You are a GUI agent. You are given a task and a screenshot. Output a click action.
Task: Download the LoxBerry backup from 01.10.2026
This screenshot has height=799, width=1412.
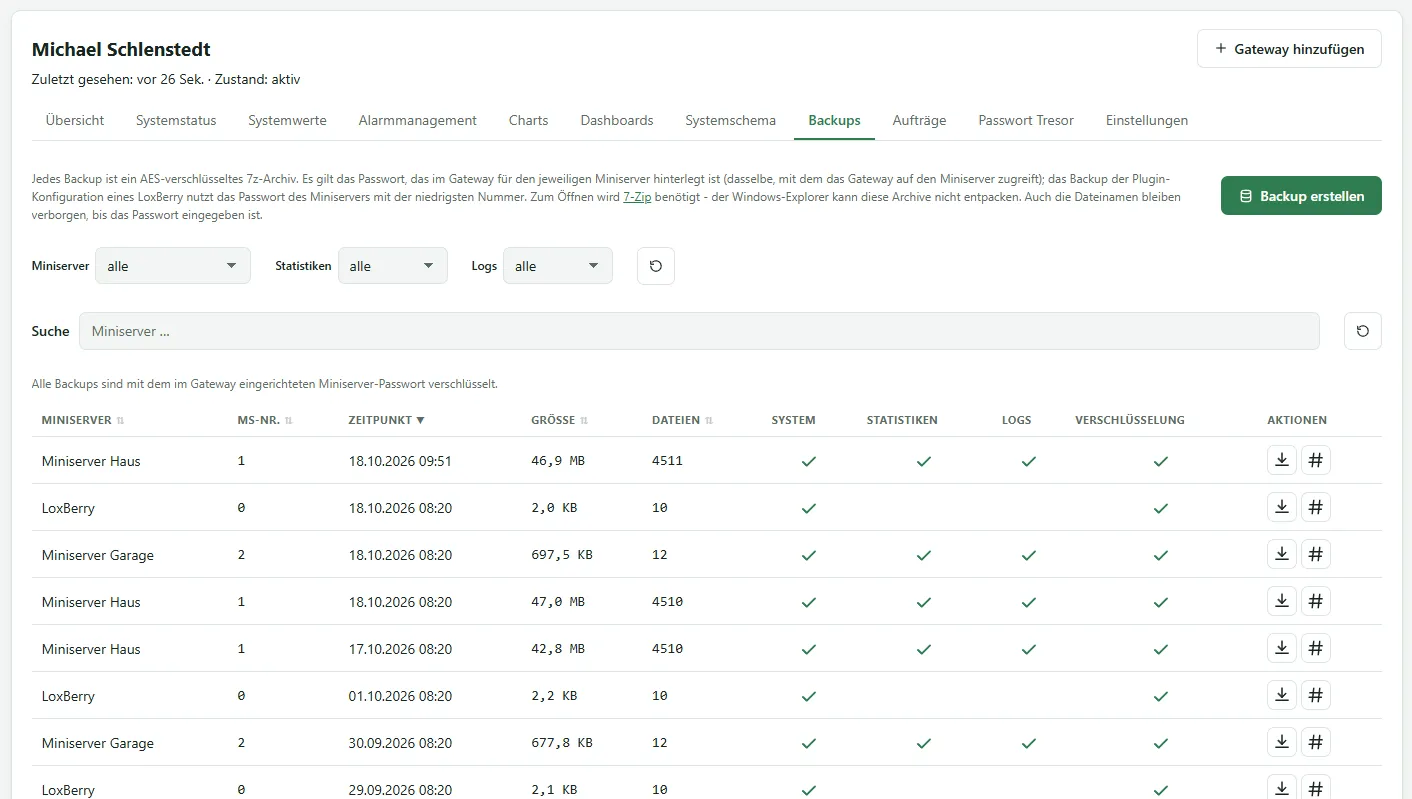pyautogui.click(x=1282, y=695)
